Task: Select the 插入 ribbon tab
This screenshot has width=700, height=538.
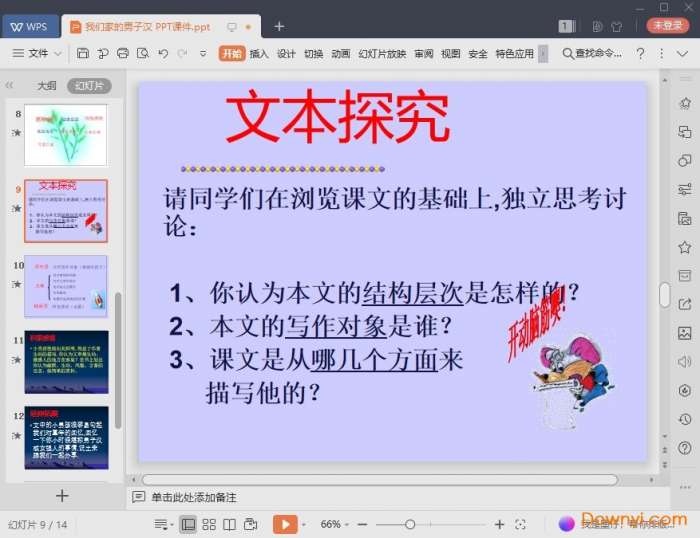Action: click(x=259, y=54)
